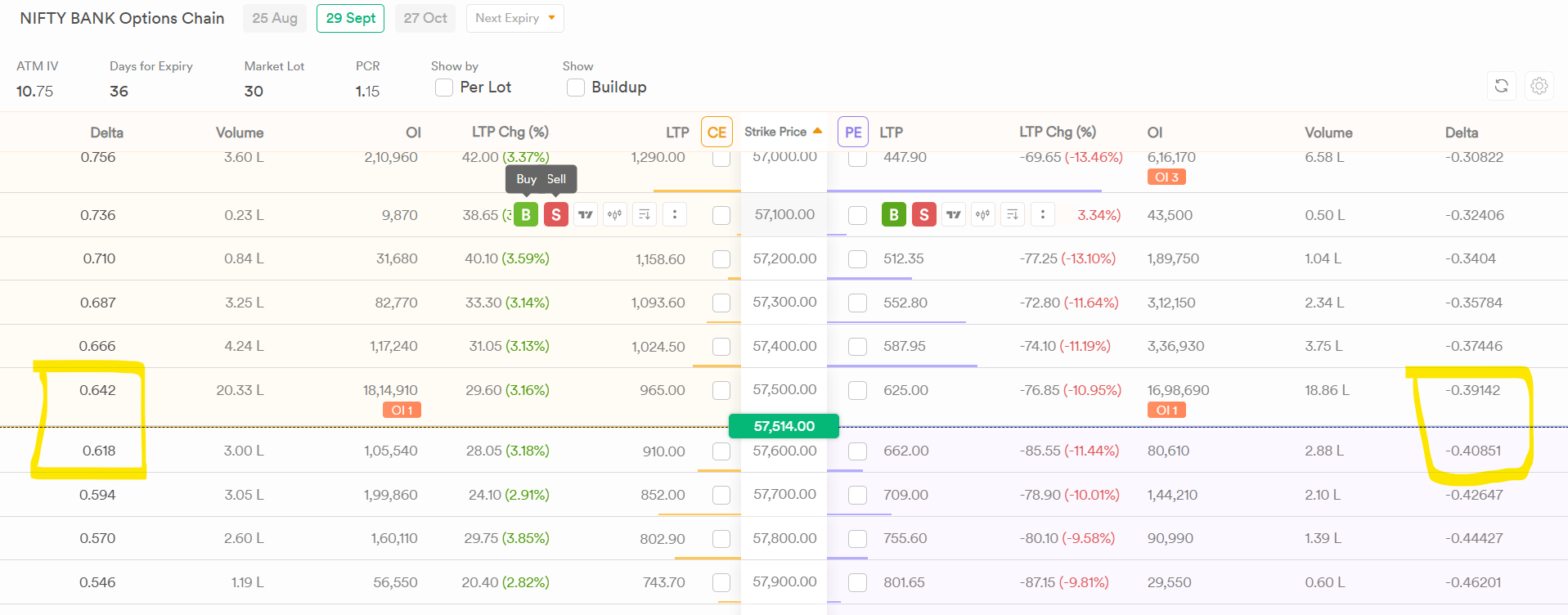
Task: Click the Strike Price column header
Action: [x=775, y=132]
